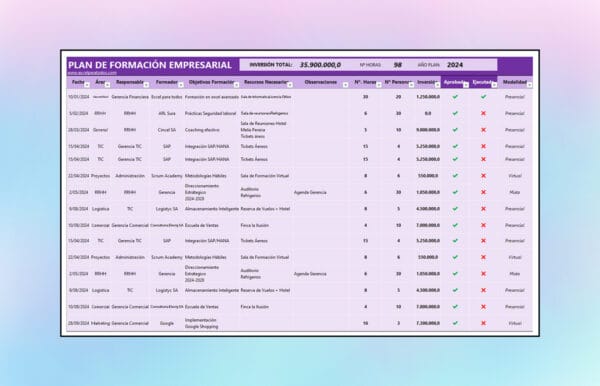Open the Recursos Necesarios filter dropdown

290,85
